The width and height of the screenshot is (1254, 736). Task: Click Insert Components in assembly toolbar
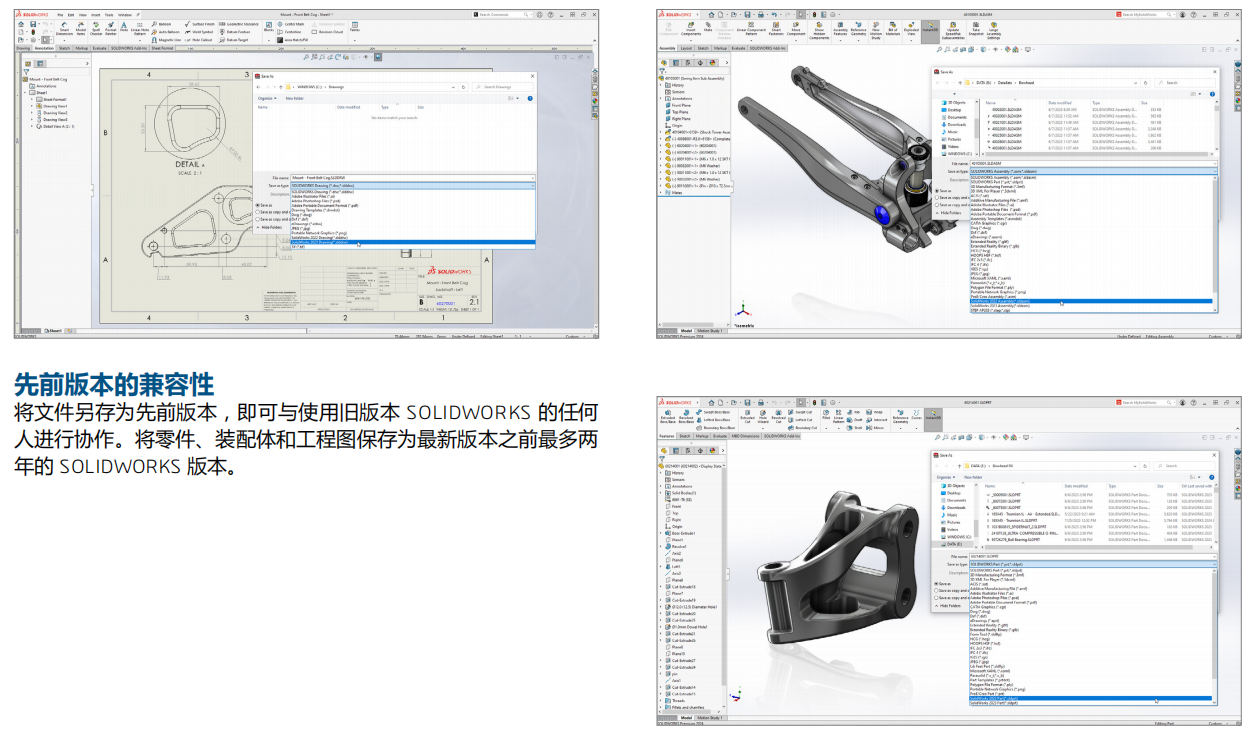tap(691, 30)
